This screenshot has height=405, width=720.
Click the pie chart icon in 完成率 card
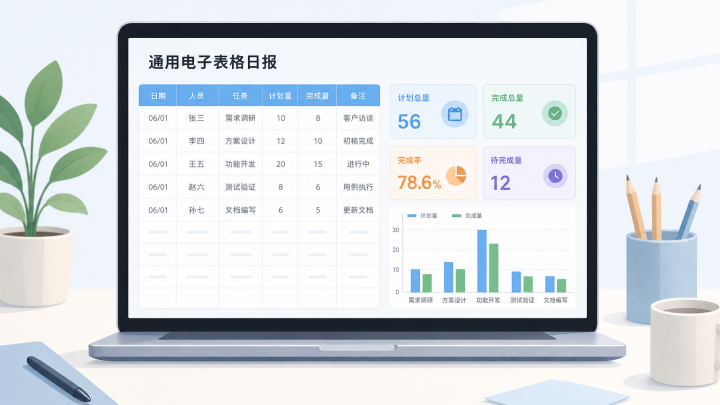pyautogui.click(x=456, y=176)
